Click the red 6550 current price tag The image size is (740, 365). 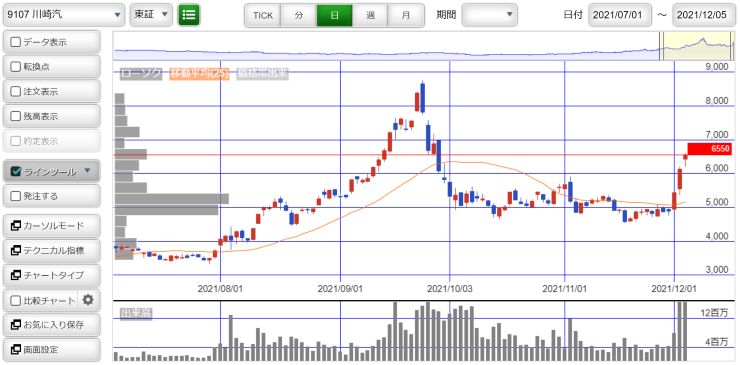[x=710, y=149]
